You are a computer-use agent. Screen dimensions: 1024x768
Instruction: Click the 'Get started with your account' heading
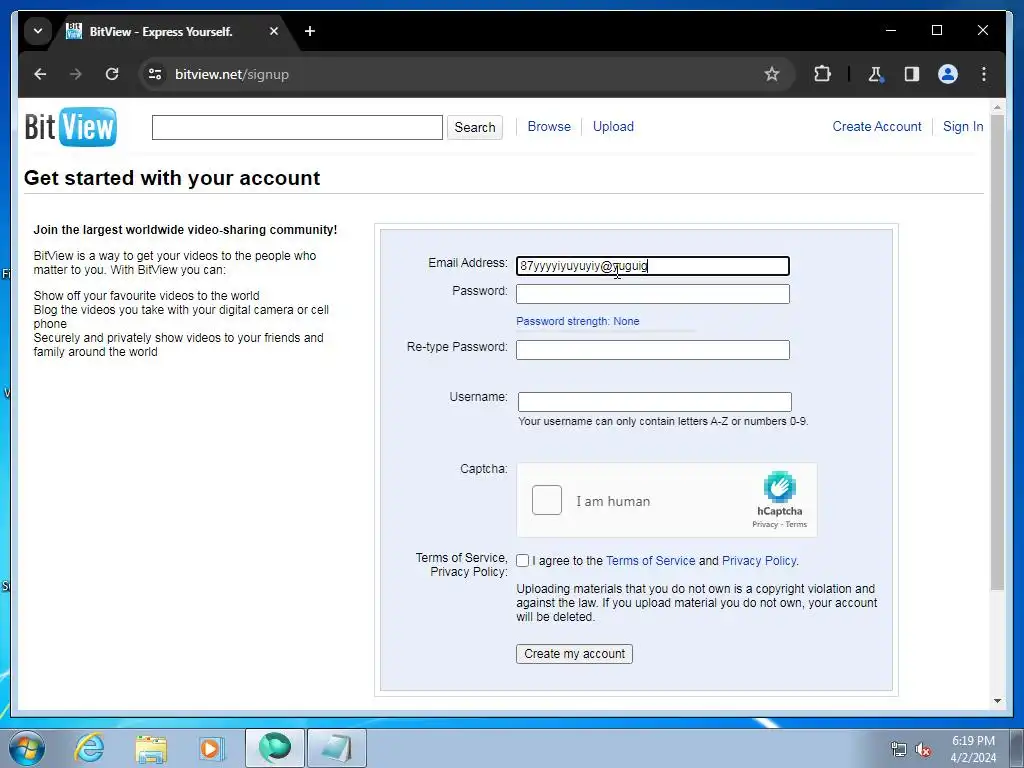[172, 178]
